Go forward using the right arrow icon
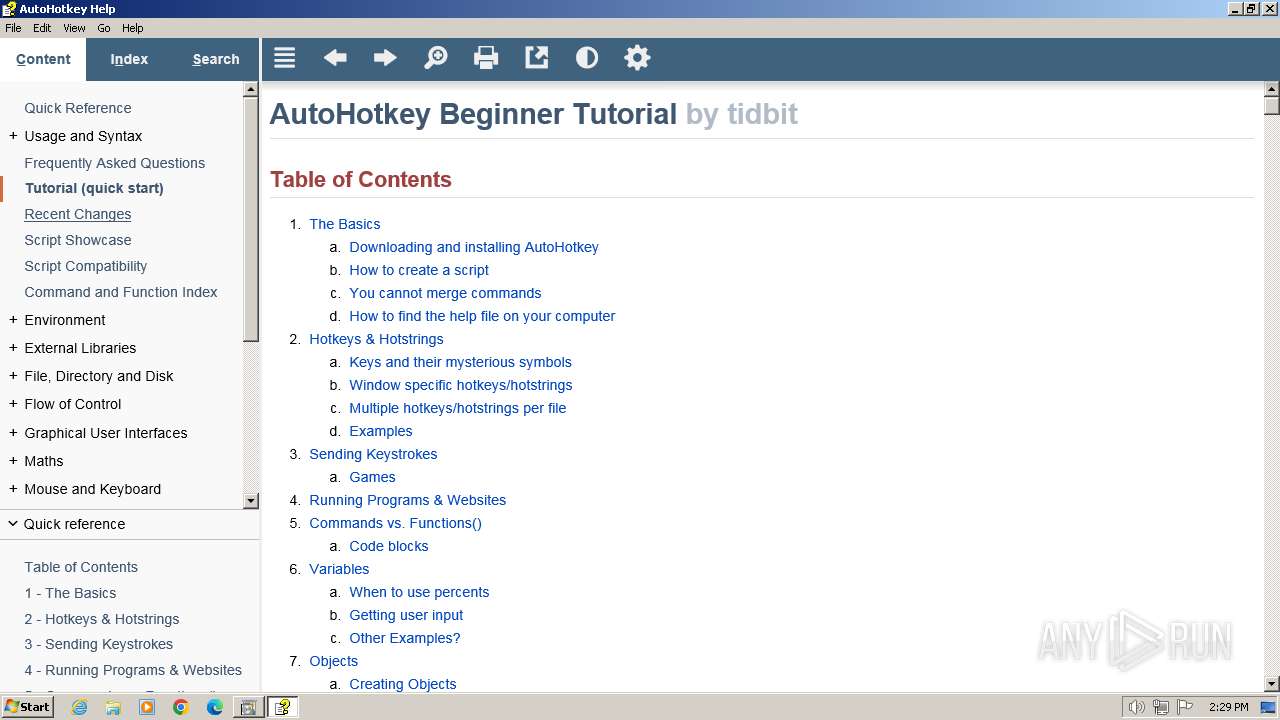1280x720 pixels. point(385,58)
